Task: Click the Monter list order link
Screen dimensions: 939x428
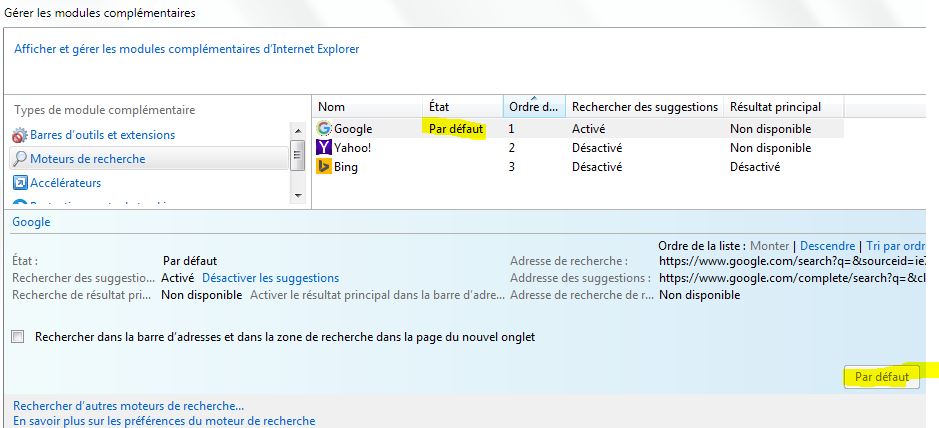Action: tap(770, 246)
